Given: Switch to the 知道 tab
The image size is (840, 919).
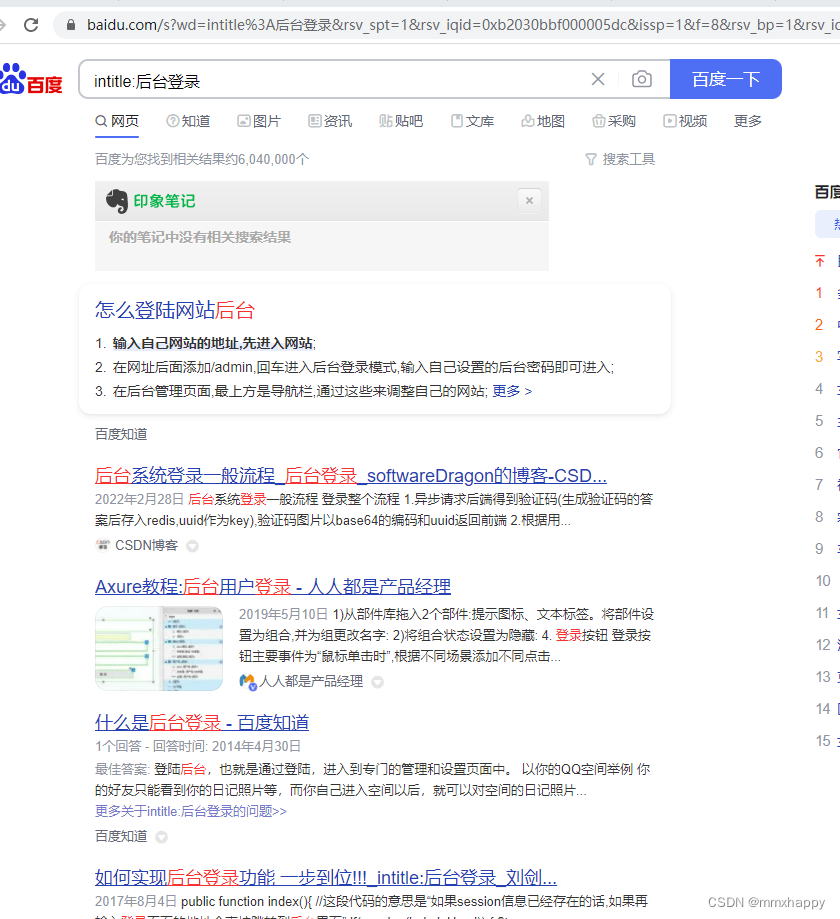Looking at the screenshot, I should [188, 121].
